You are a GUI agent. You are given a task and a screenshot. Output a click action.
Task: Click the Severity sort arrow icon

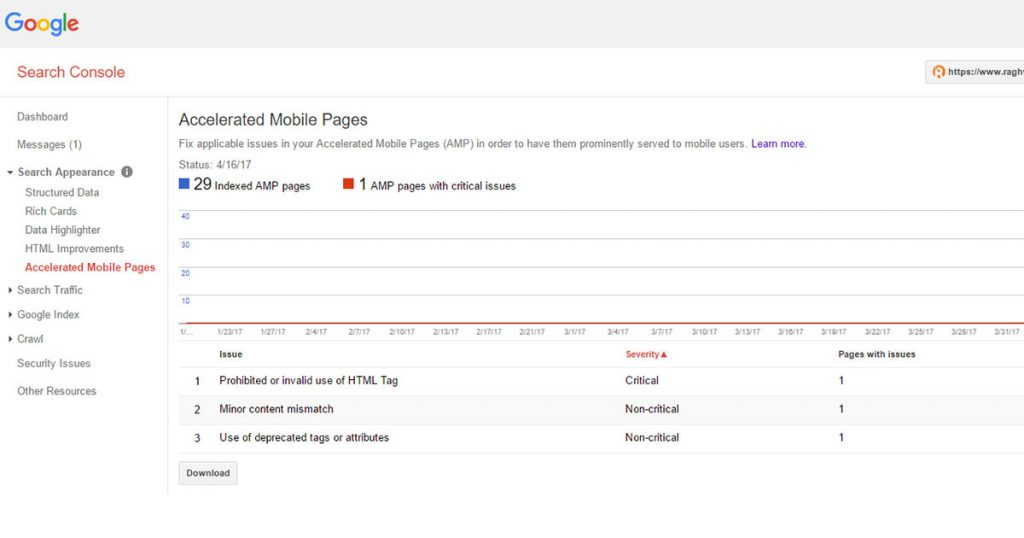pyautogui.click(x=664, y=355)
